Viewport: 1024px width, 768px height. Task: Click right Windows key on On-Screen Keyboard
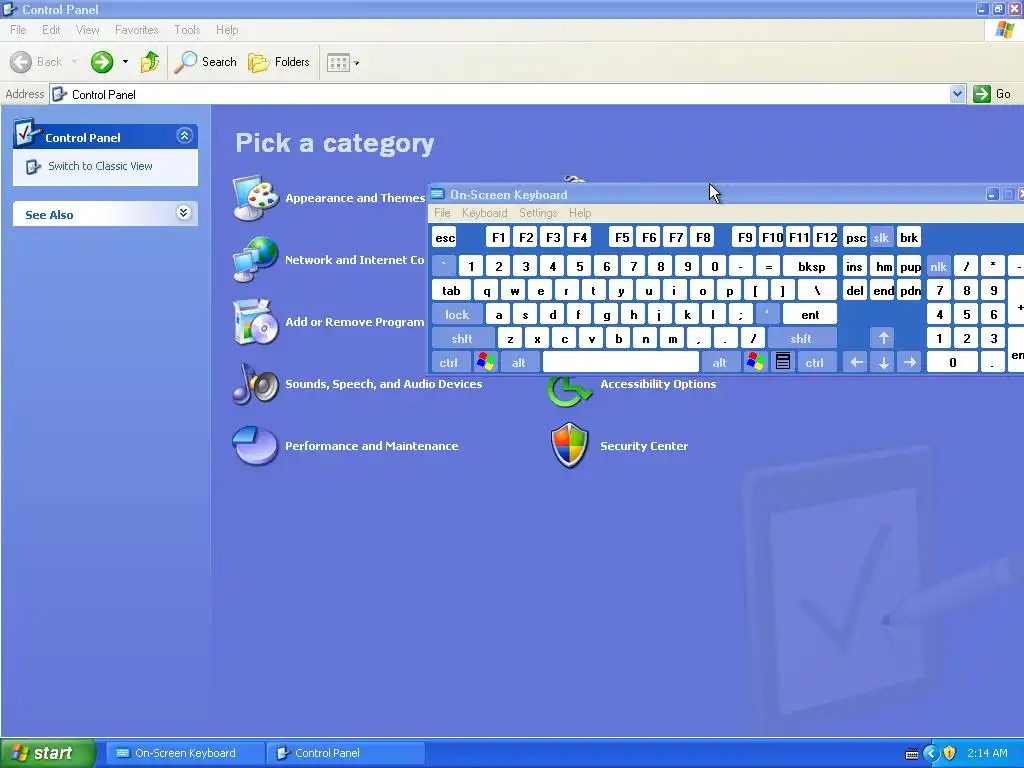point(756,362)
